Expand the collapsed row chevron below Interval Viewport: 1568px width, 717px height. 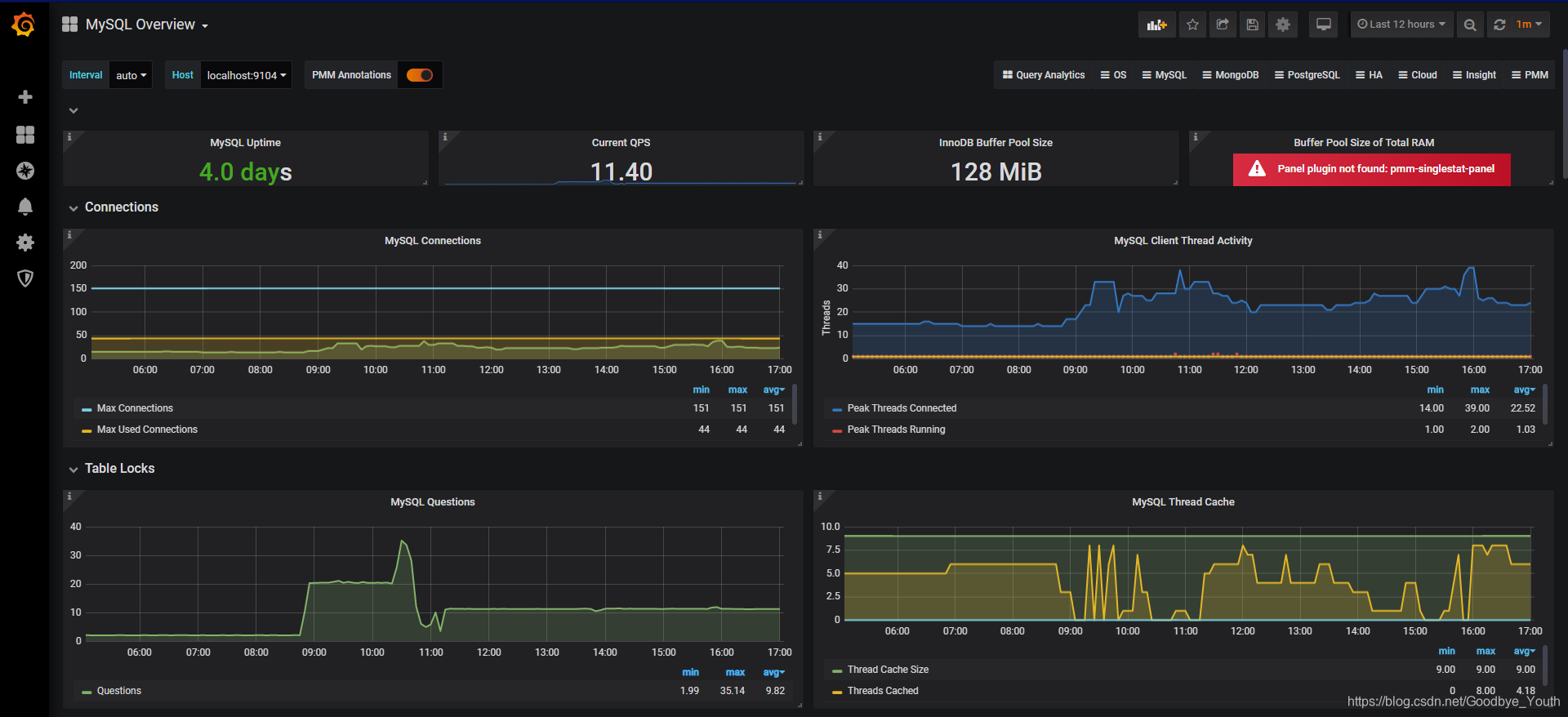point(73,110)
